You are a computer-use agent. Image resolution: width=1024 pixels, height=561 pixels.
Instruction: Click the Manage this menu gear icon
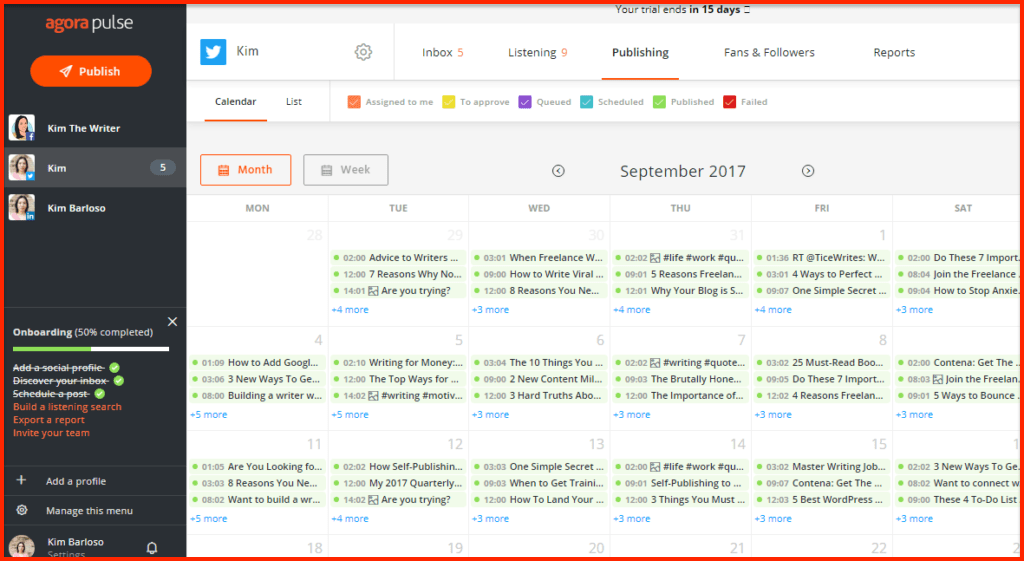click(x=21, y=511)
